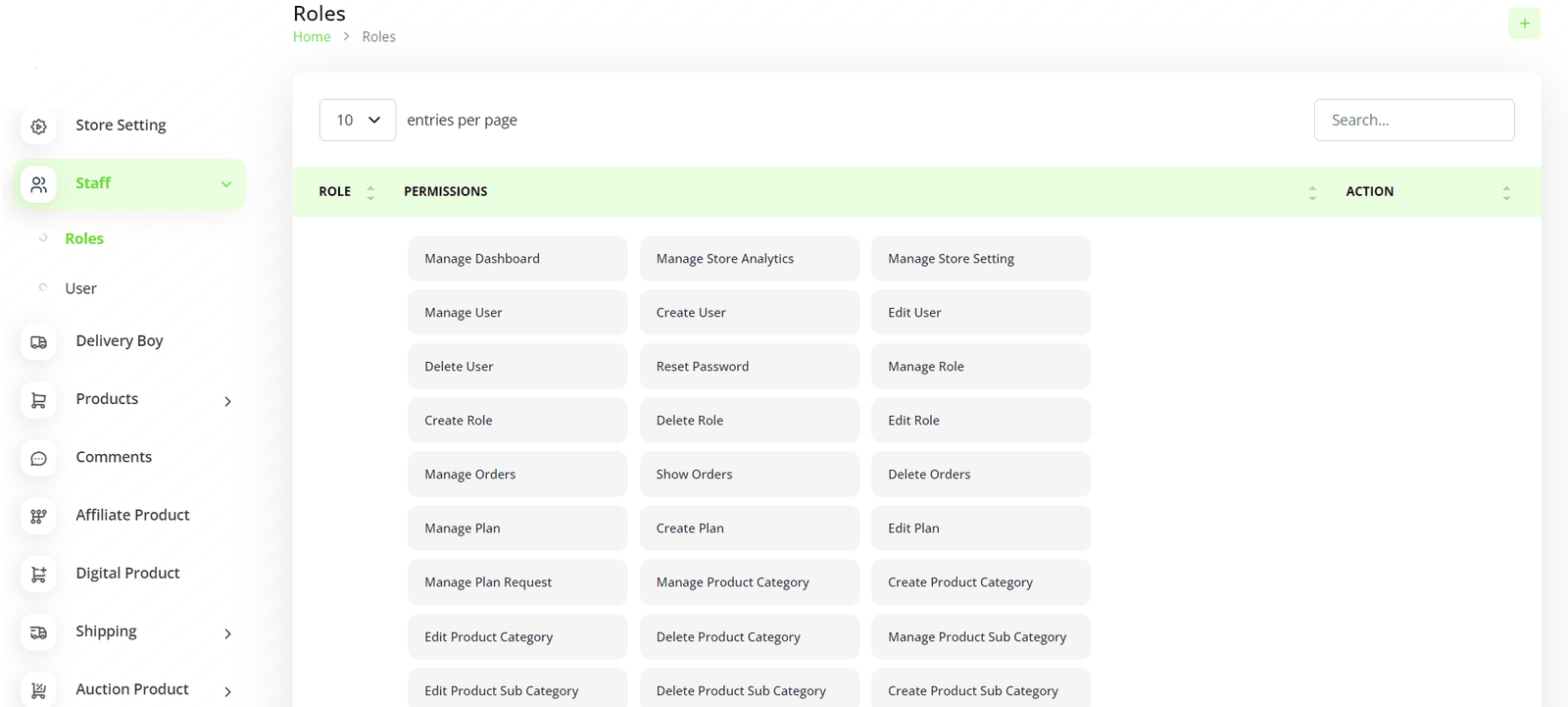
Task: Expand the Products submenu arrow
Action: (227, 401)
